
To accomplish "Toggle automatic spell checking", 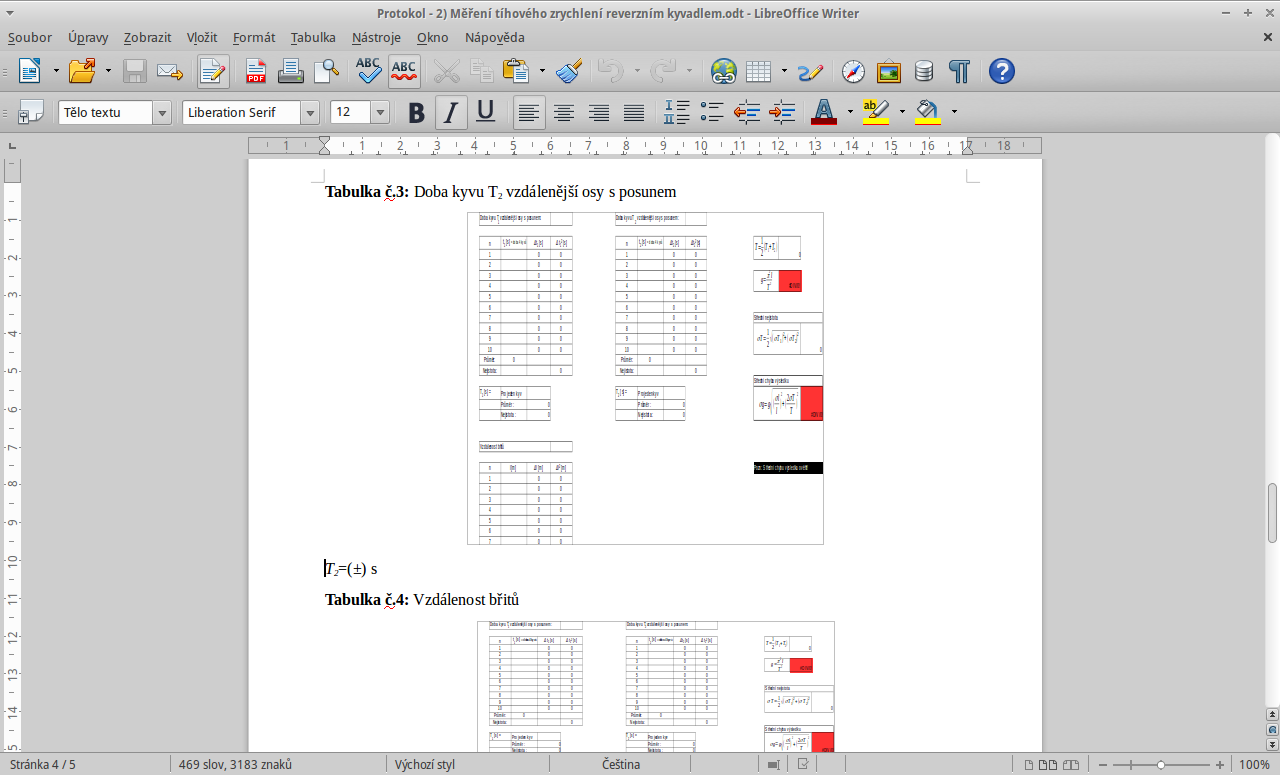I will click(x=404, y=71).
